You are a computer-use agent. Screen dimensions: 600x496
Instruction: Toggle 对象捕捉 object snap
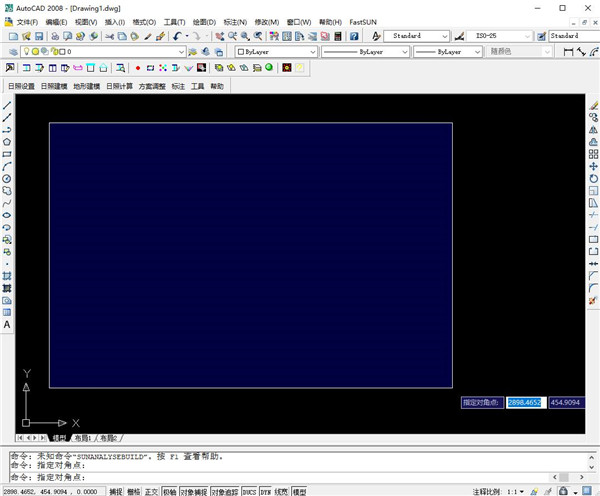[x=194, y=491]
